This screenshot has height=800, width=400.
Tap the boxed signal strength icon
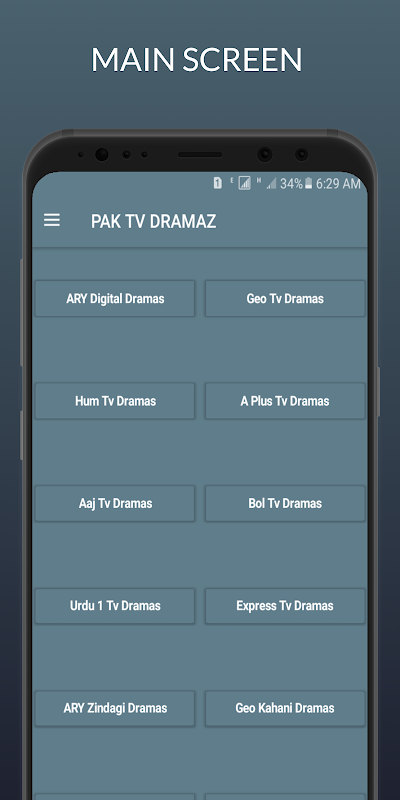click(244, 184)
